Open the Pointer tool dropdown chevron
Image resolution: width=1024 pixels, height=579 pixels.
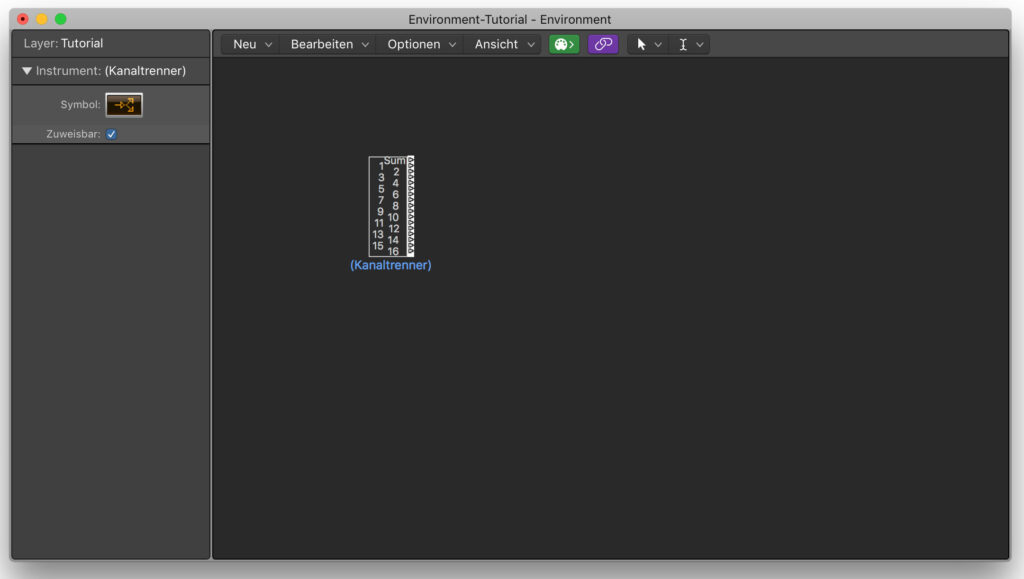click(x=658, y=45)
